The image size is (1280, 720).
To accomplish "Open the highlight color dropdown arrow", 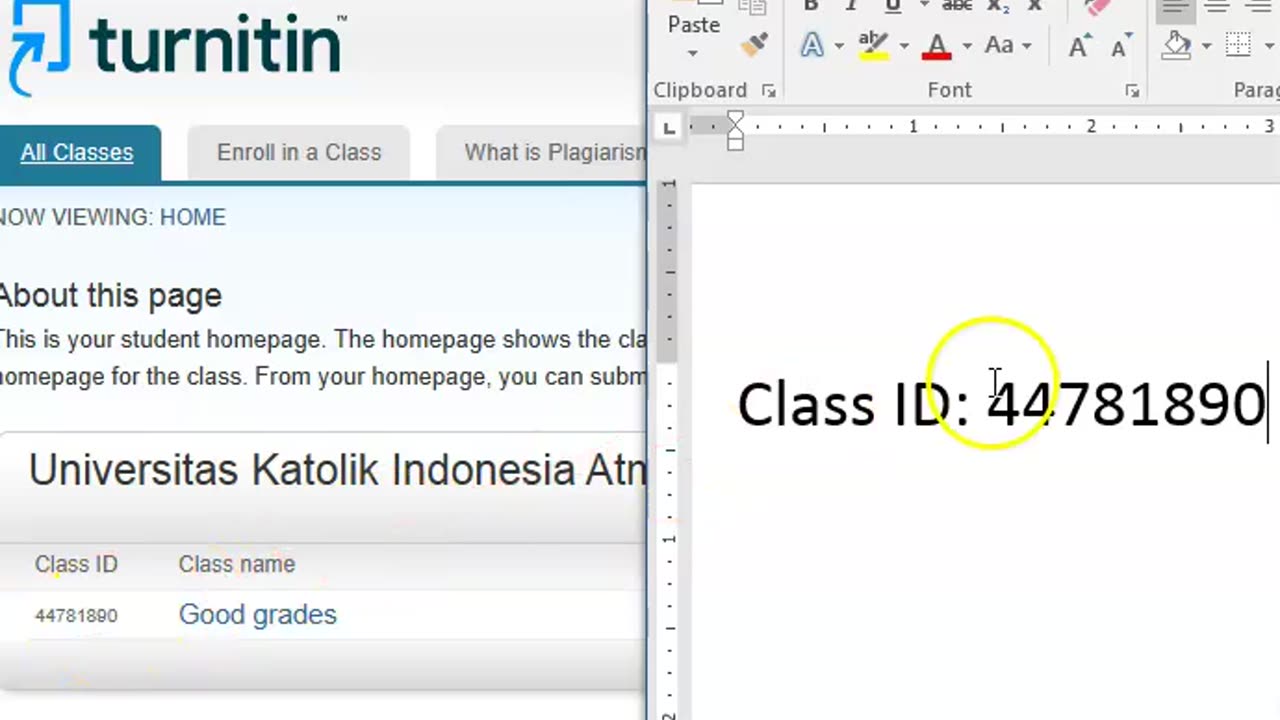I will point(904,46).
